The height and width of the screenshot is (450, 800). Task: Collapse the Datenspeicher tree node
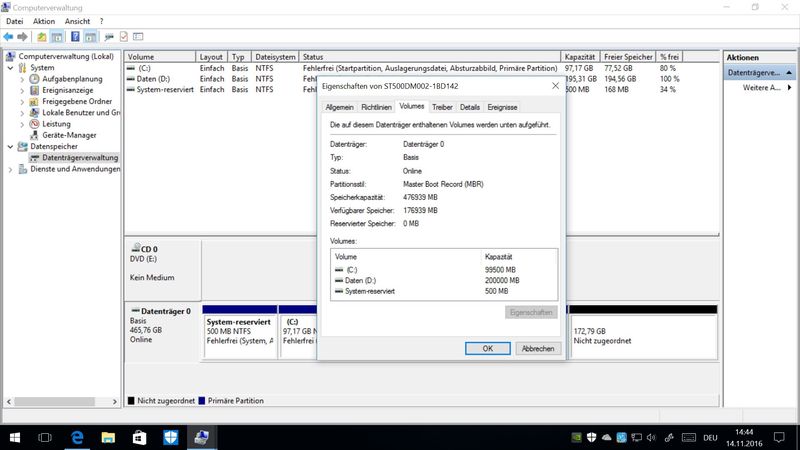coord(11,146)
